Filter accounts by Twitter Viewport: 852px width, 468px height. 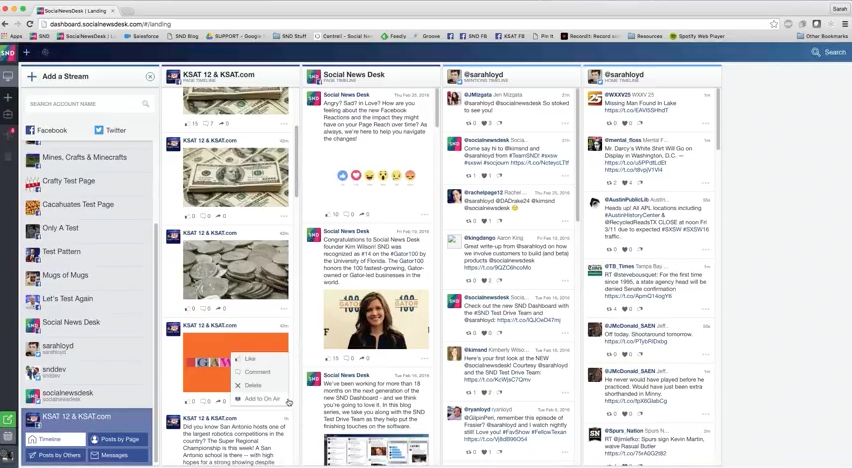click(110, 130)
